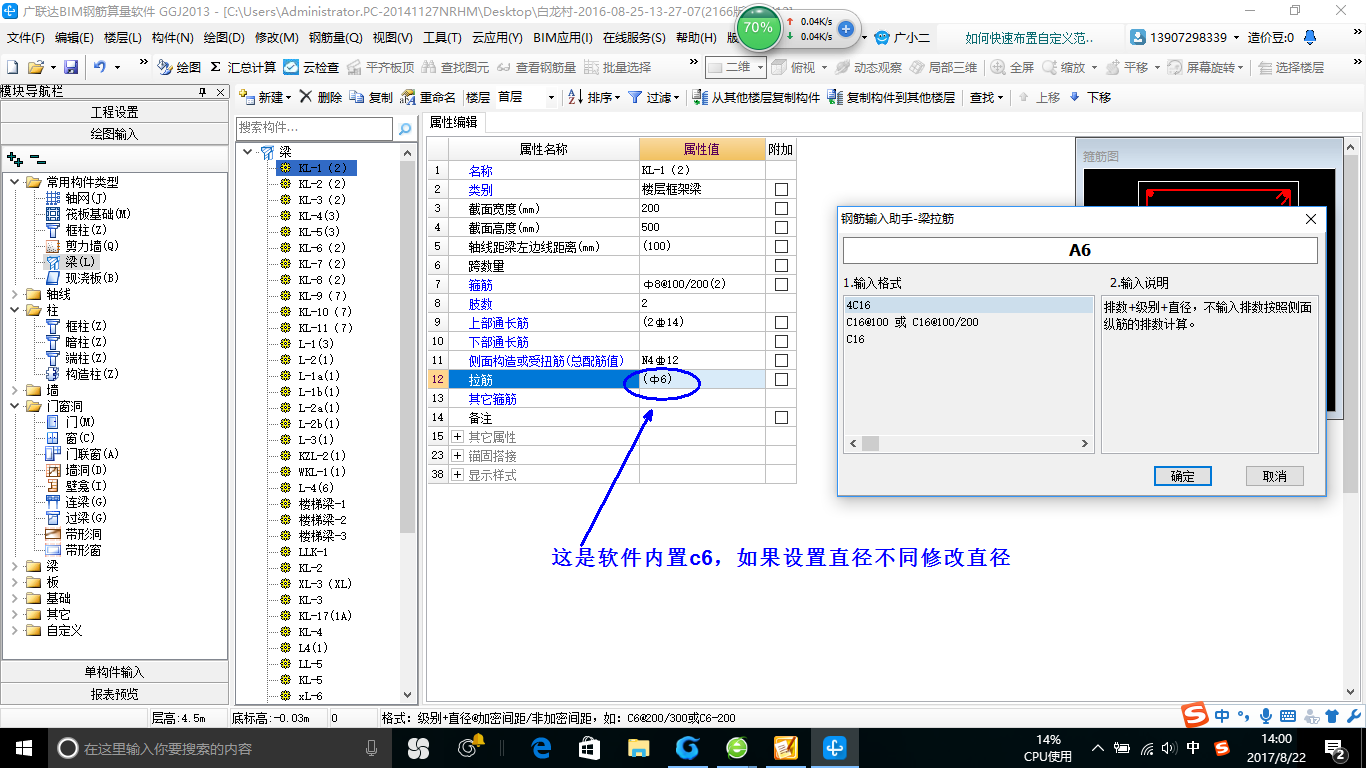Screen dimensions: 1366x768
Task: Toggle 附加 checkbox for 类别 row
Action: [781, 190]
